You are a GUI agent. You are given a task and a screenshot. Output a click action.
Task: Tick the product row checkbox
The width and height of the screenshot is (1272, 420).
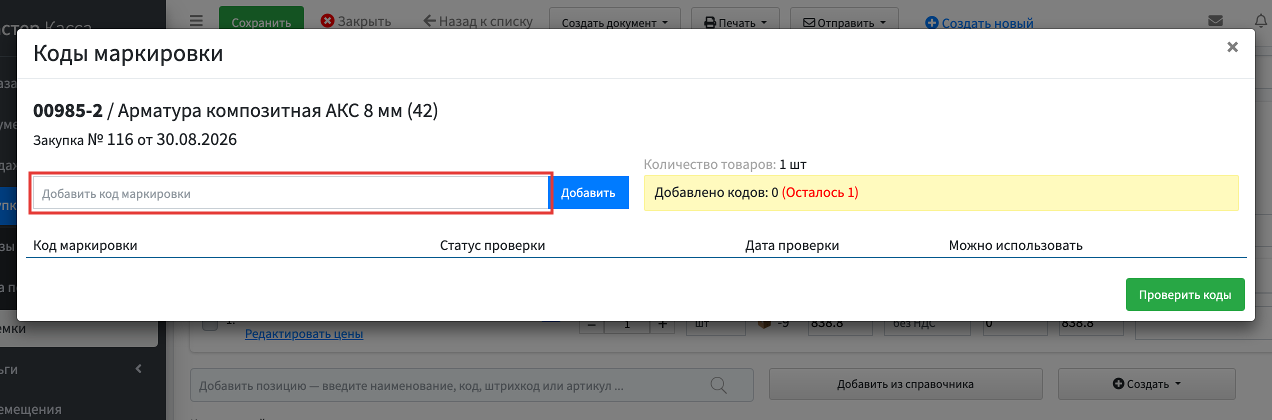[210, 325]
